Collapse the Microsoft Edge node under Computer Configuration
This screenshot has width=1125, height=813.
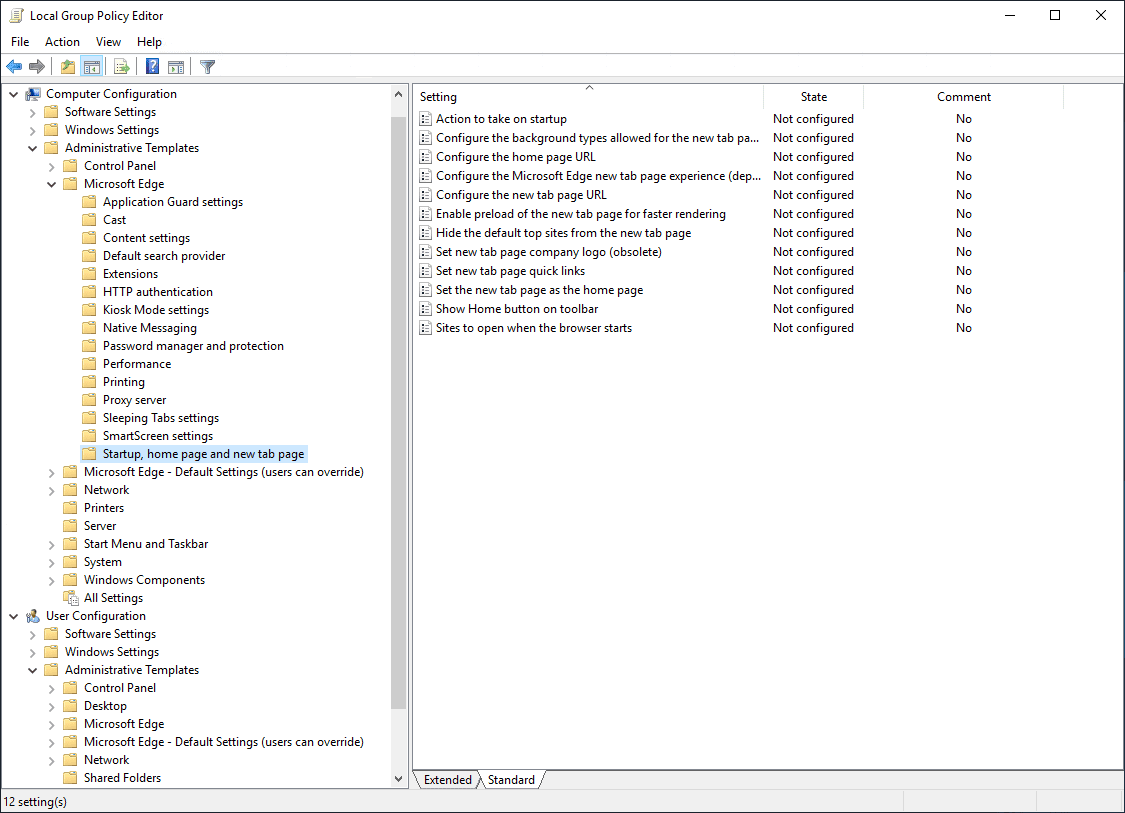(52, 184)
